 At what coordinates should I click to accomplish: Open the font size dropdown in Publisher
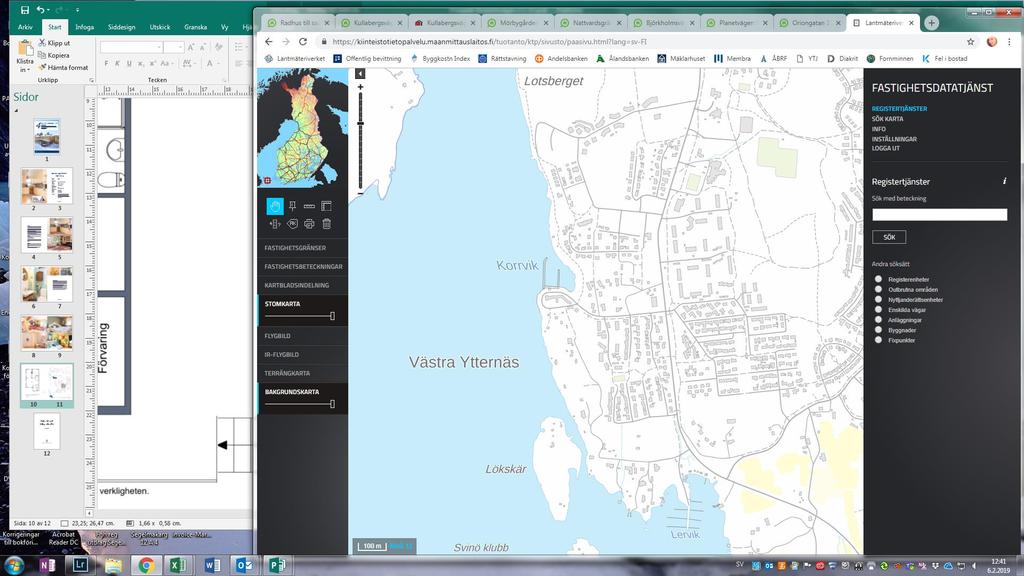181,47
